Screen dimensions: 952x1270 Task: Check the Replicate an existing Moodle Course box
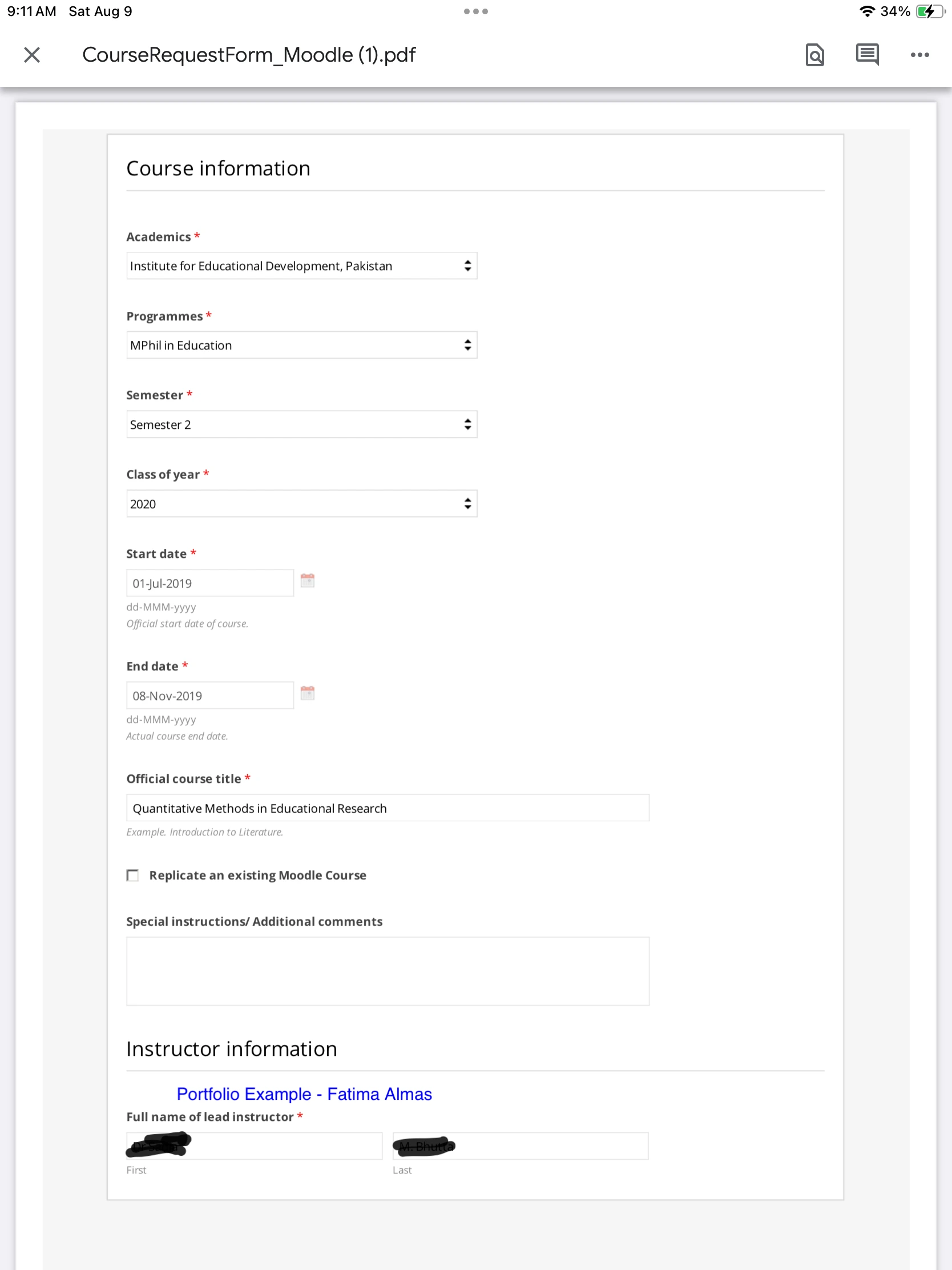132,875
